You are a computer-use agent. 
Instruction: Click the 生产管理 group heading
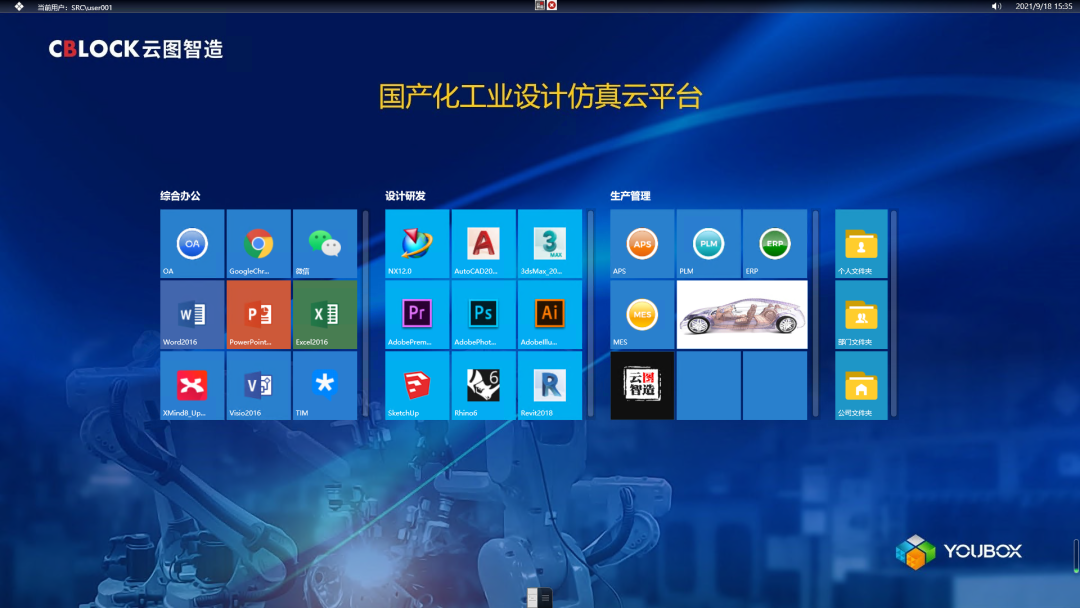pyautogui.click(x=630, y=196)
